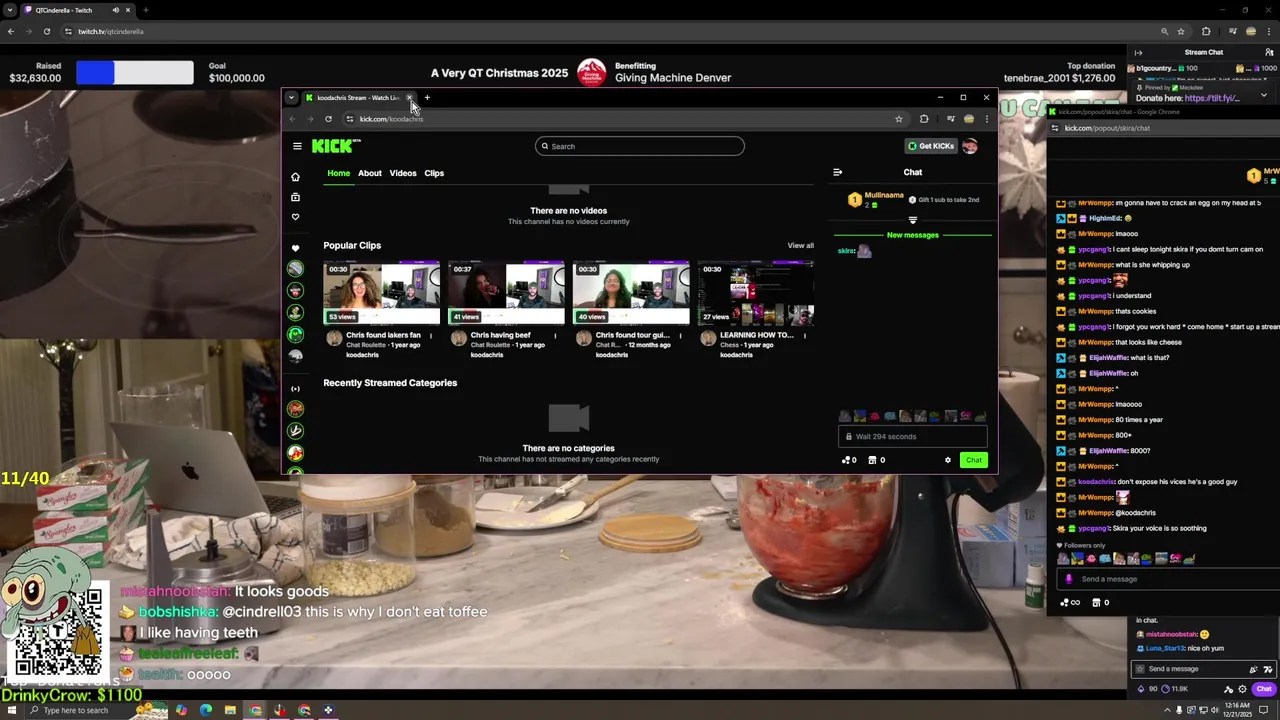Click the Recently Streamed Categories heading
This screenshot has width=1280, height=720.
tap(390, 383)
